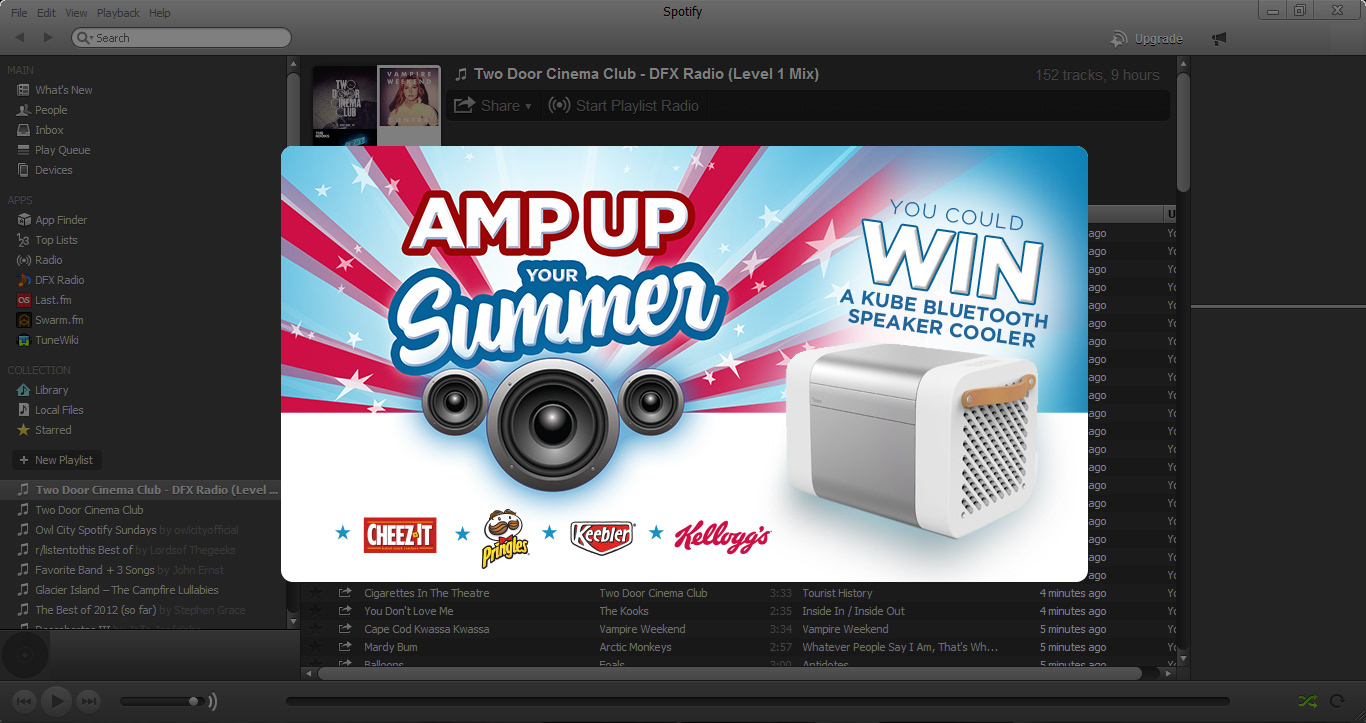Navigate back with the left arrow
Image resolution: width=1366 pixels, height=723 pixels.
[20, 38]
